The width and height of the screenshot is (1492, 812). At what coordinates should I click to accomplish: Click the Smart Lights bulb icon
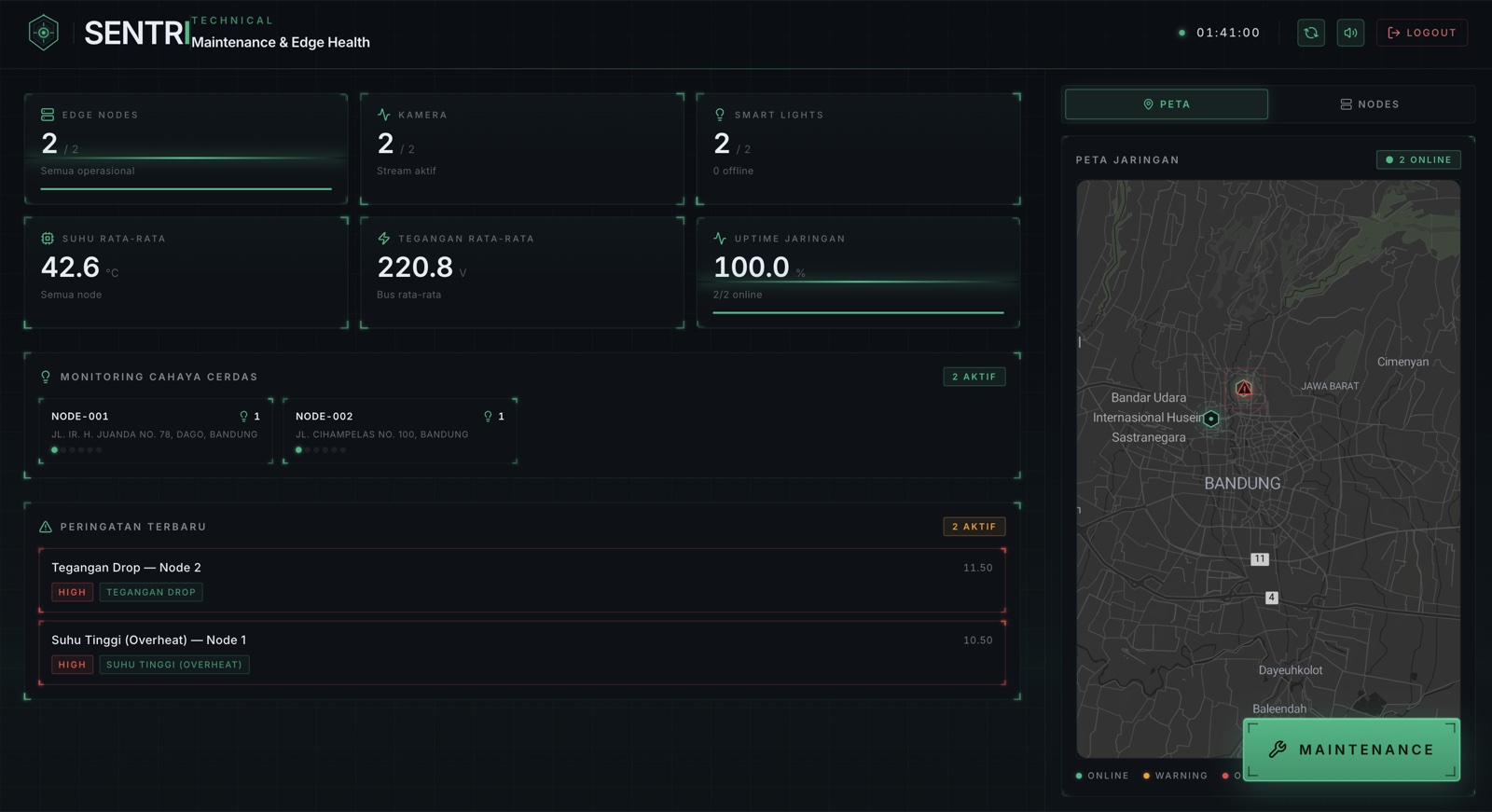click(720, 115)
